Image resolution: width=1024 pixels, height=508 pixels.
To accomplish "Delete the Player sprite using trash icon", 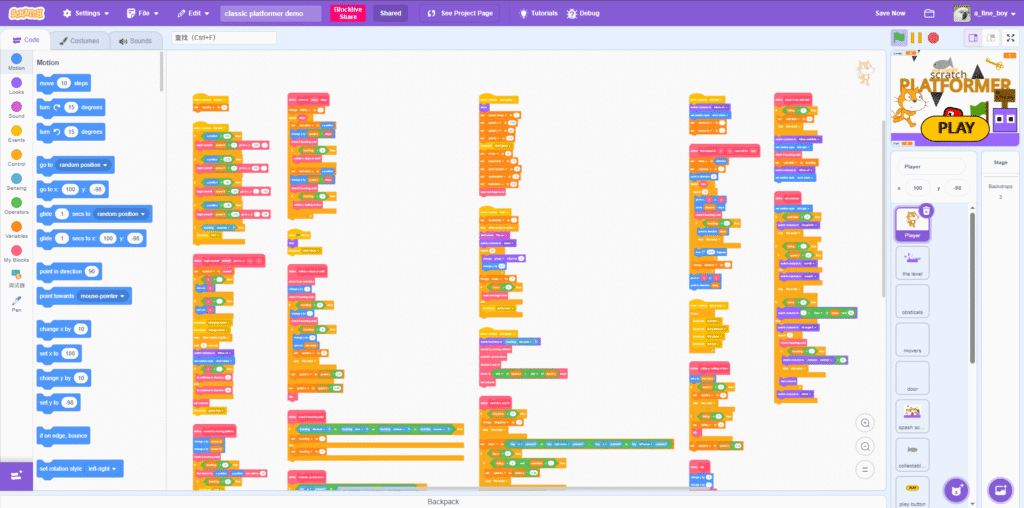I will pos(926,210).
